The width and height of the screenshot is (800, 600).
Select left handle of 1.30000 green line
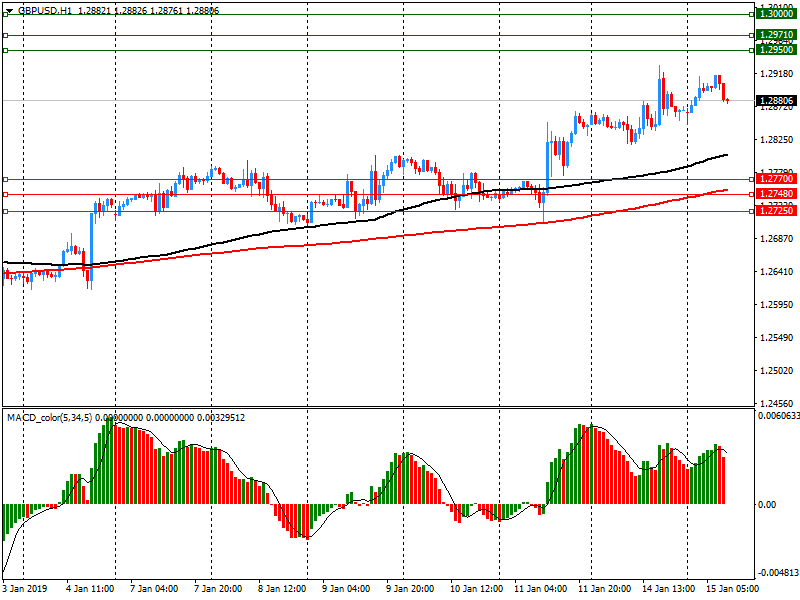coord(5,15)
